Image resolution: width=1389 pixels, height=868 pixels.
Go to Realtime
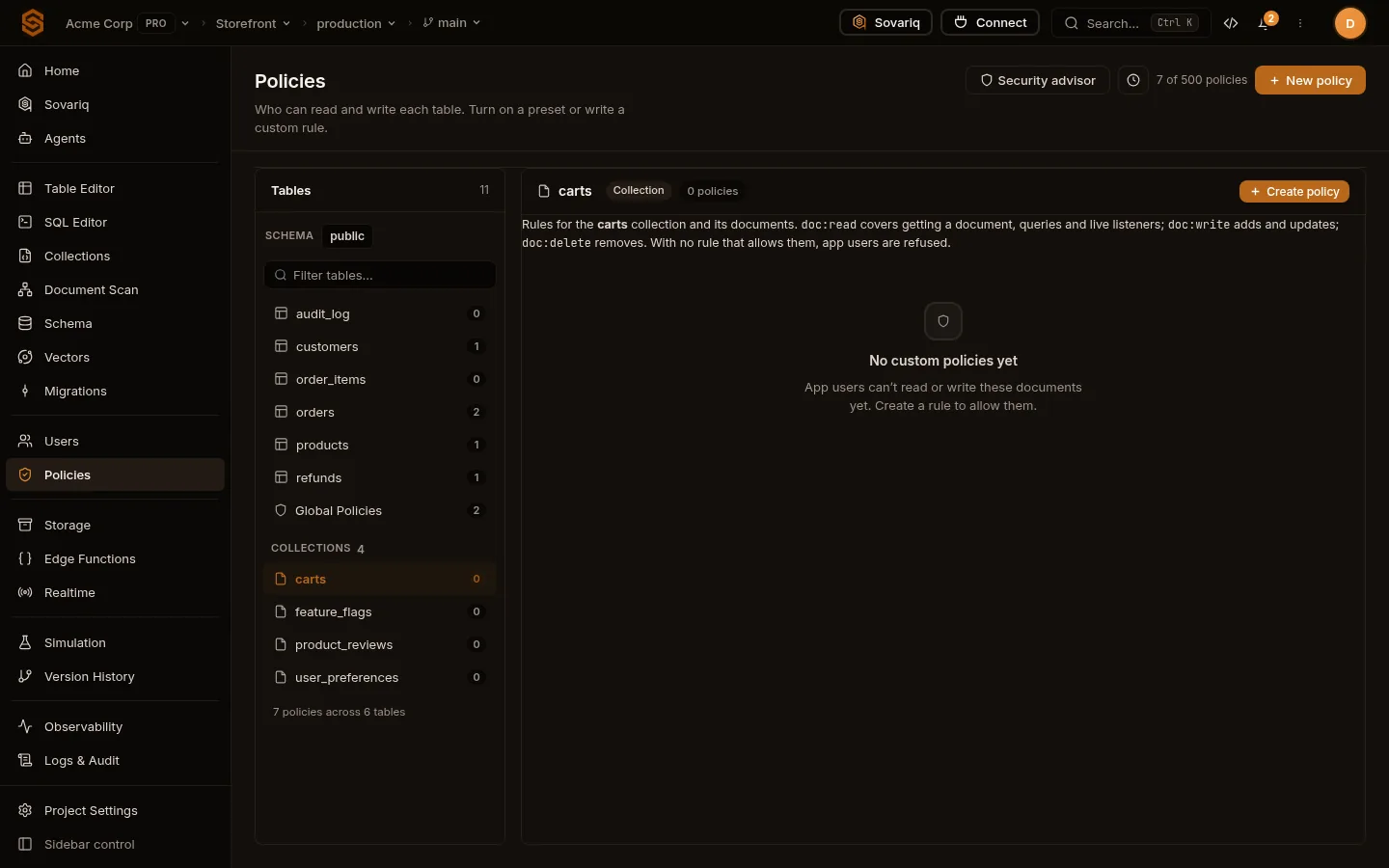[x=115, y=592]
